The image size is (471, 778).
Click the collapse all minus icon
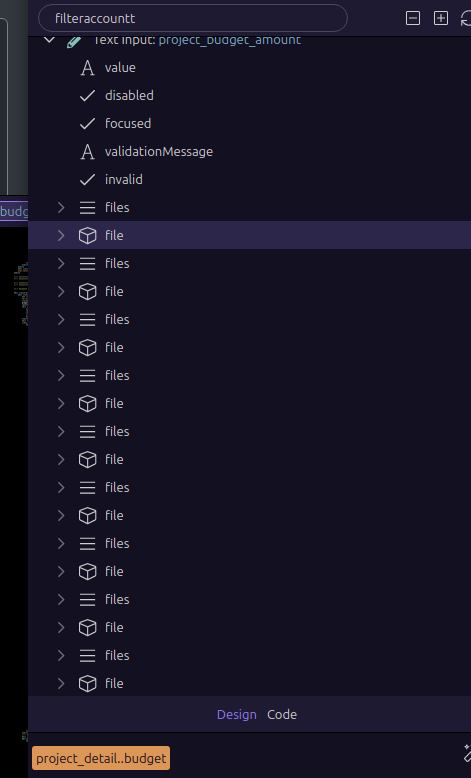pos(412,18)
